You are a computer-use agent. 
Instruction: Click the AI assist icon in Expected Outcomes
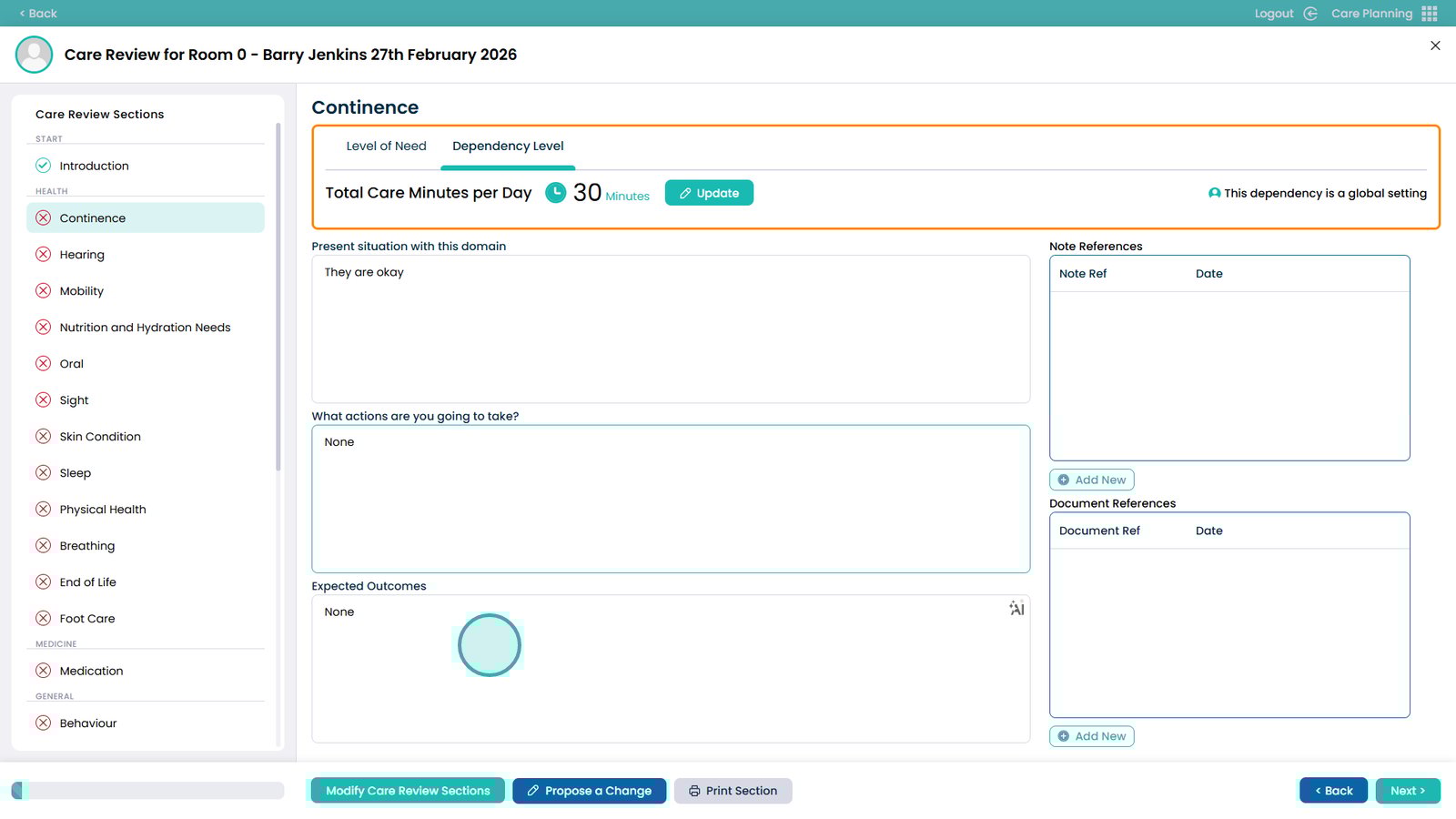tap(1016, 609)
